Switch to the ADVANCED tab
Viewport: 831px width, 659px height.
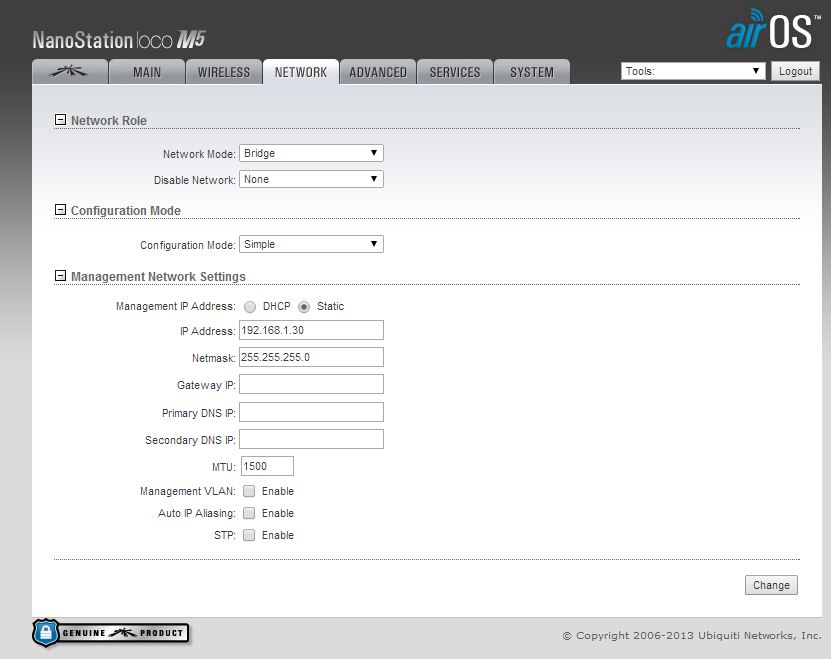point(378,72)
